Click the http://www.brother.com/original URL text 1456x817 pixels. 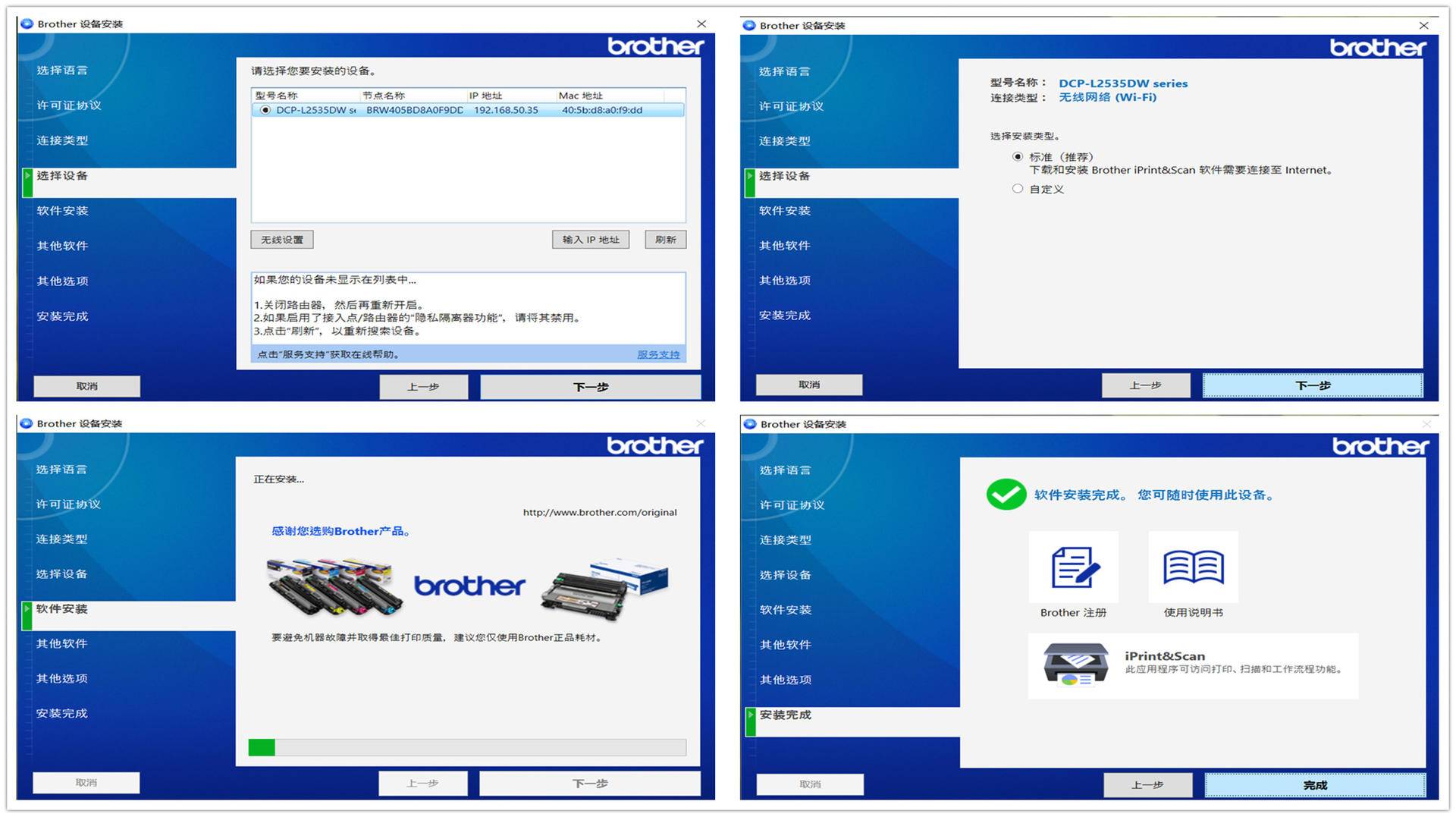600,512
